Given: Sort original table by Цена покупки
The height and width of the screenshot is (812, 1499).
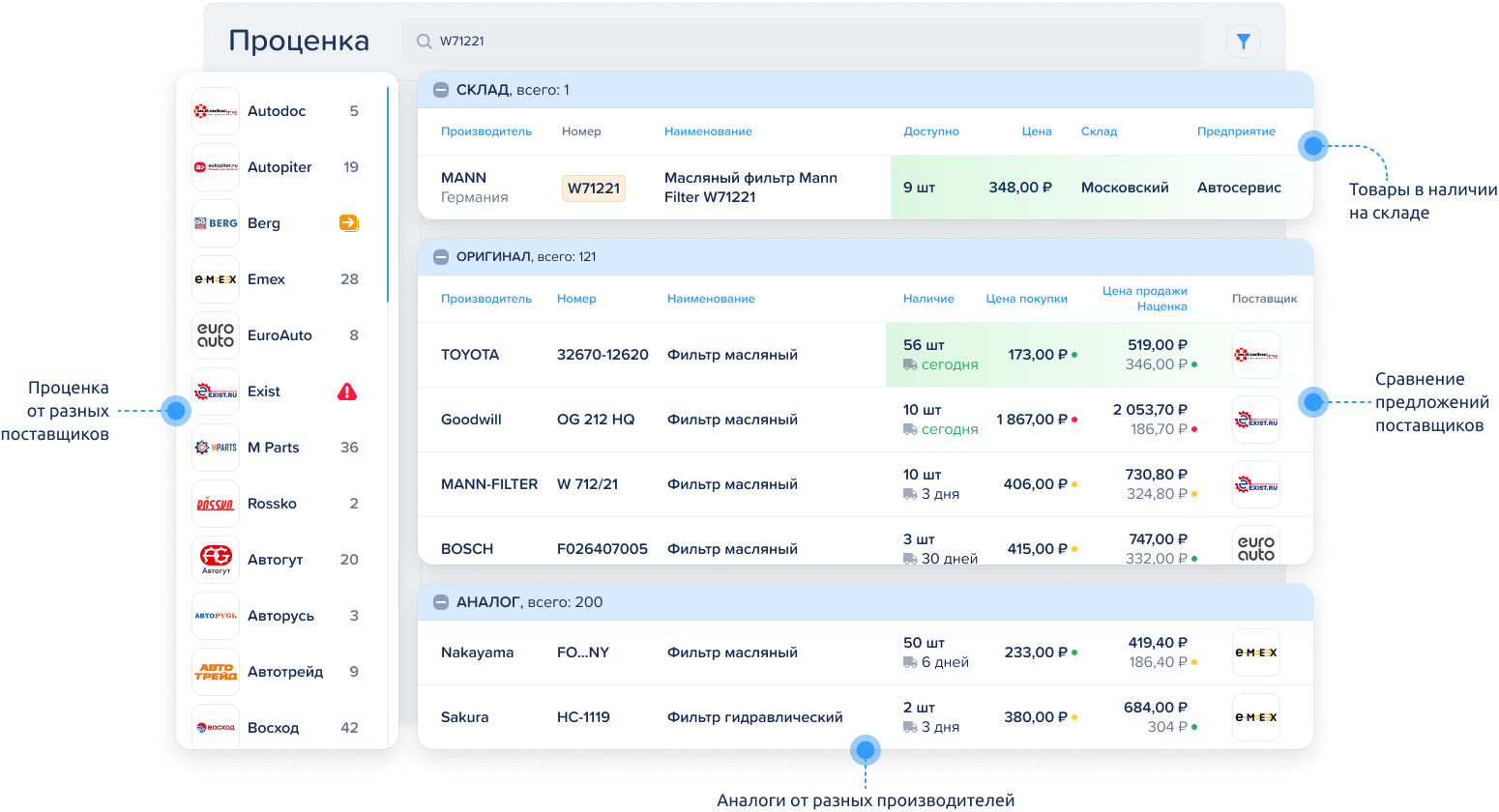Looking at the screenshot, I should pos(1026,299).
